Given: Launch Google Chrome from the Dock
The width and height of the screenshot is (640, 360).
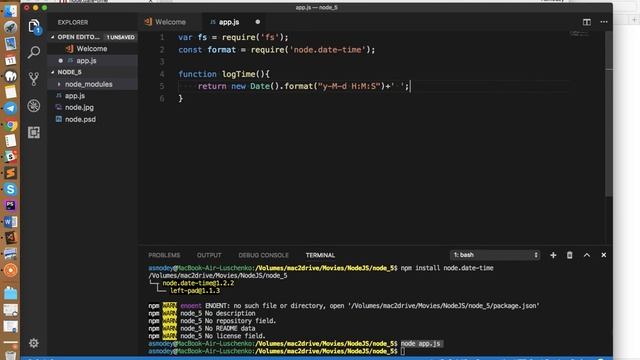Looking at the screenshot, I should pos(11,124).
